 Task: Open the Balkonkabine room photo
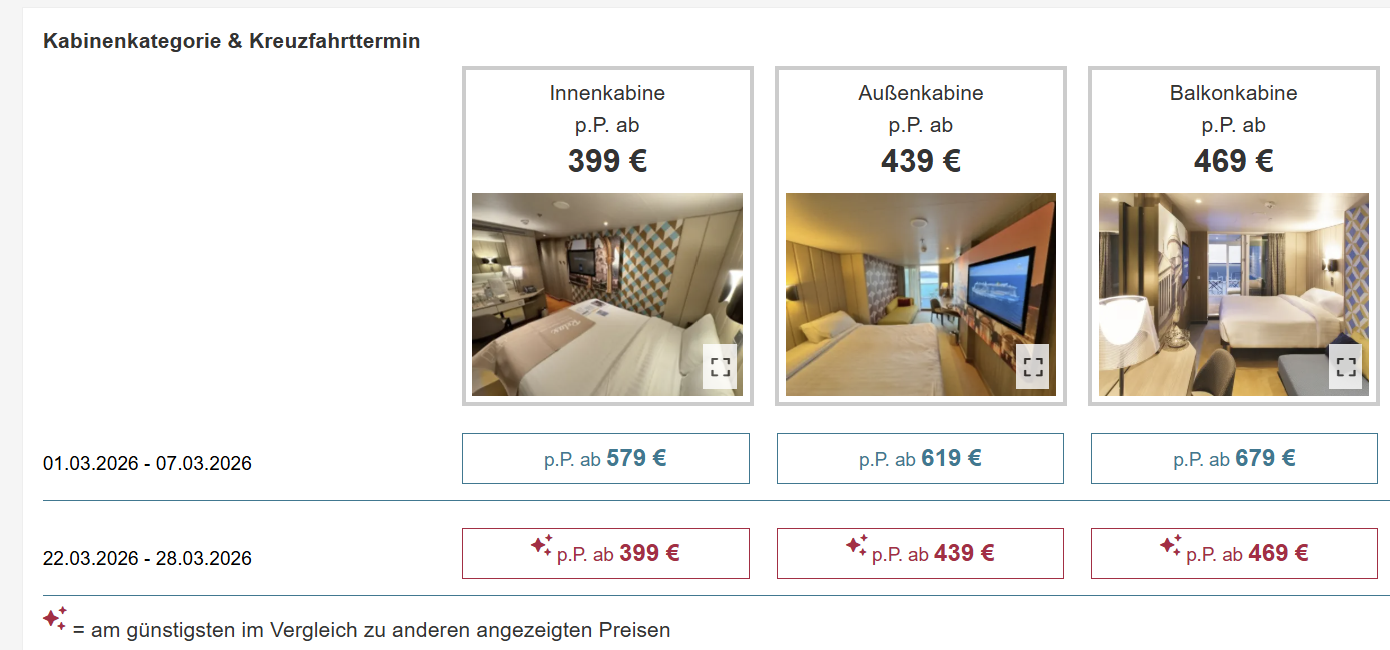[x=1234, y=295]
